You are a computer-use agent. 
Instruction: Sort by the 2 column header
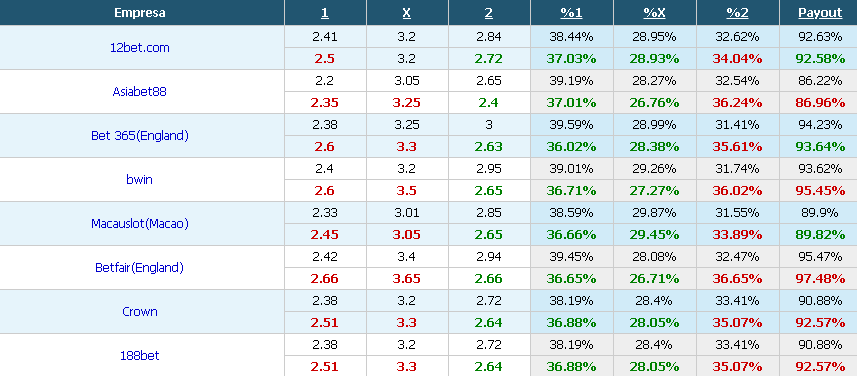pos(489,13)
